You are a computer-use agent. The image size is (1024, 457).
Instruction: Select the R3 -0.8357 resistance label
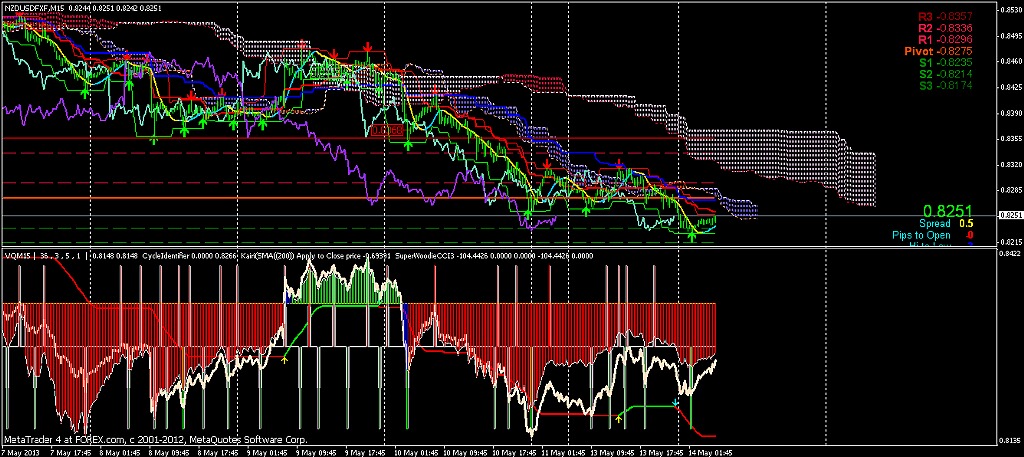[x=946, y=16]
